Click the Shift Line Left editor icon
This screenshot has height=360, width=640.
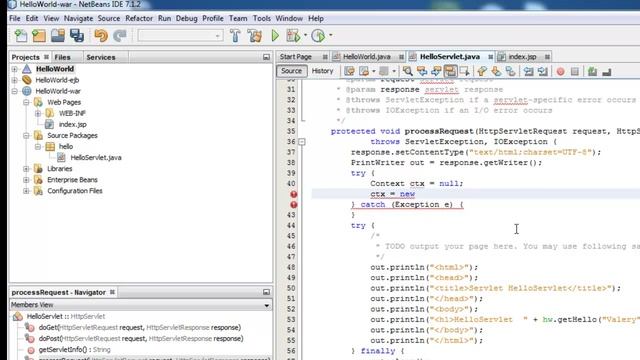click(x=529, y=71)
